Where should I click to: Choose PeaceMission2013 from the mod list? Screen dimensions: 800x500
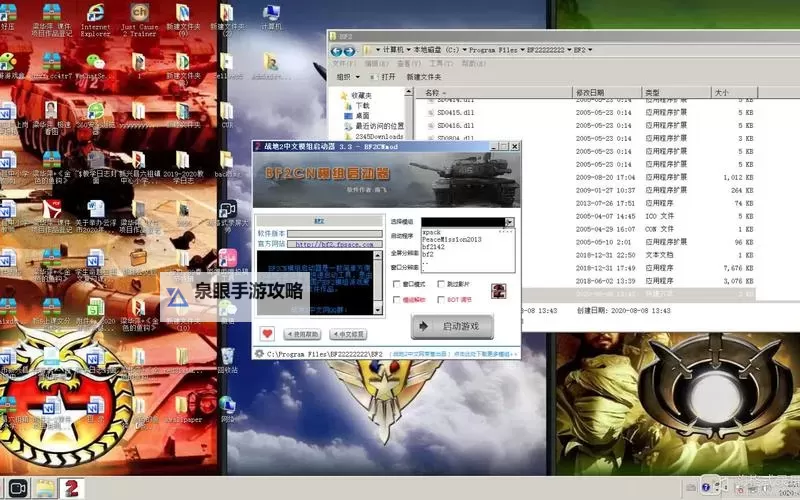coord(452,239)
